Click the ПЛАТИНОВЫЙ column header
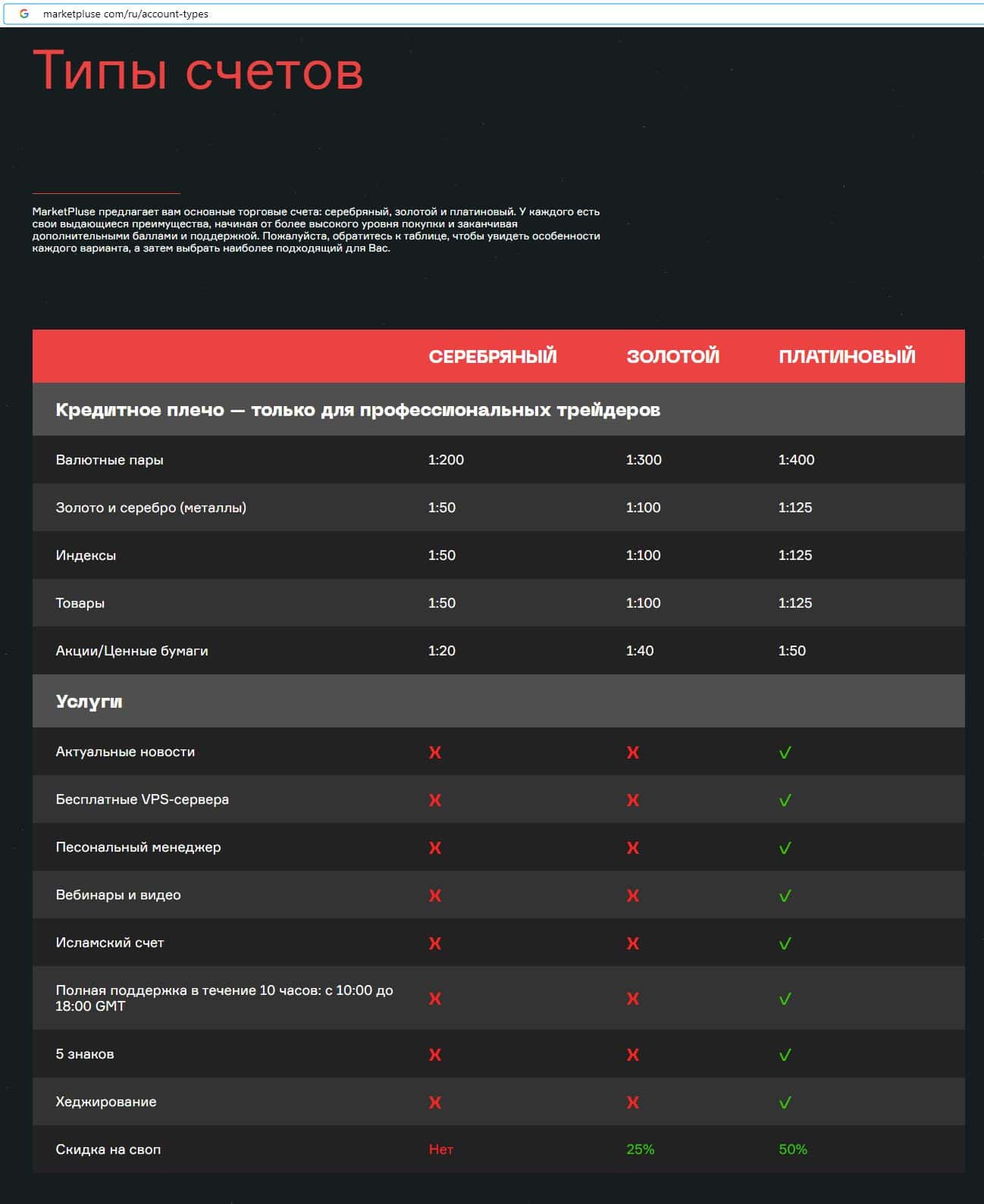The width and height of the screenshot is (984, 1204). coord(847,356)
